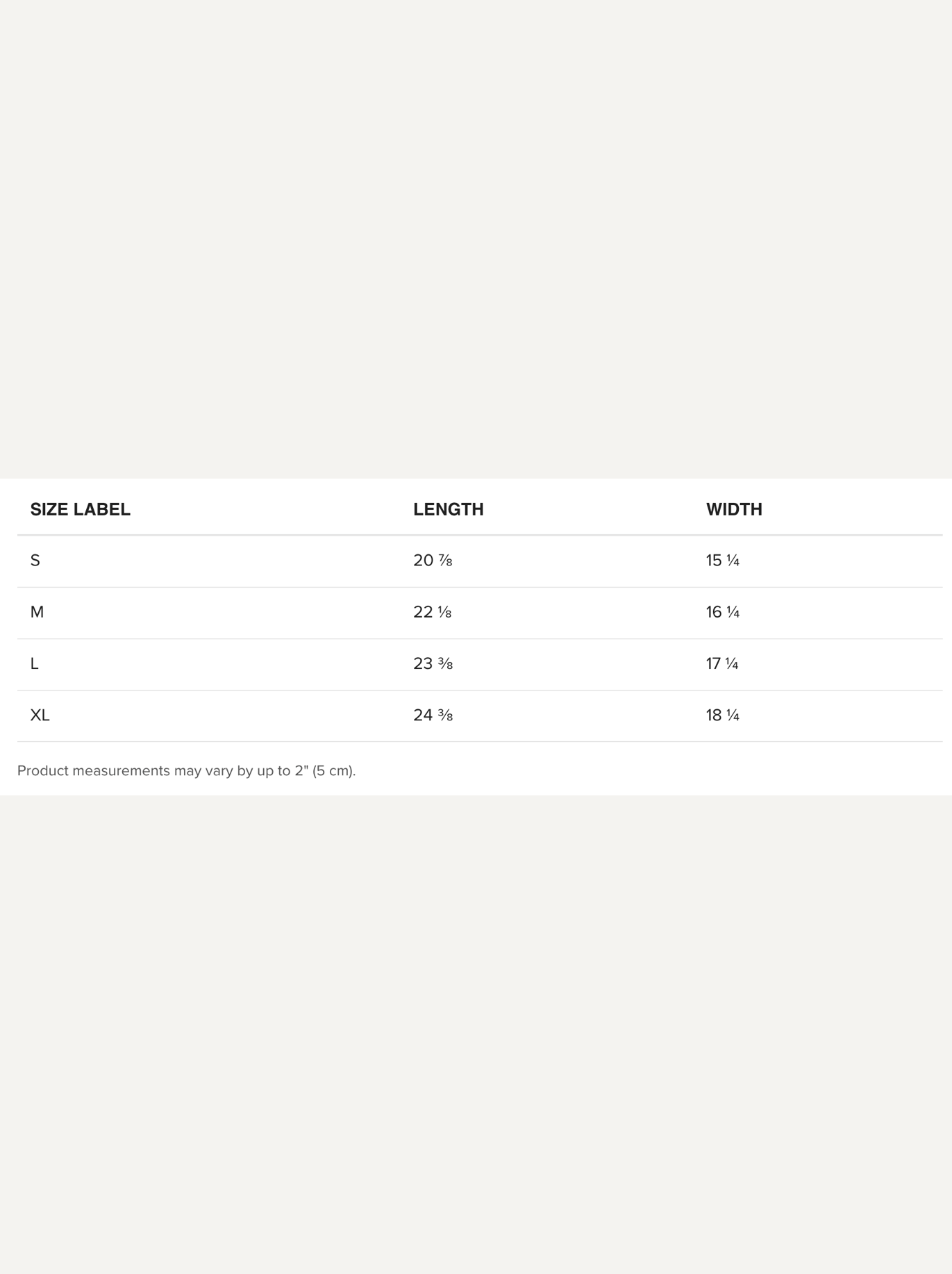Click the 18 ¼ width value

pyautogui.click(x=722, y=715)
